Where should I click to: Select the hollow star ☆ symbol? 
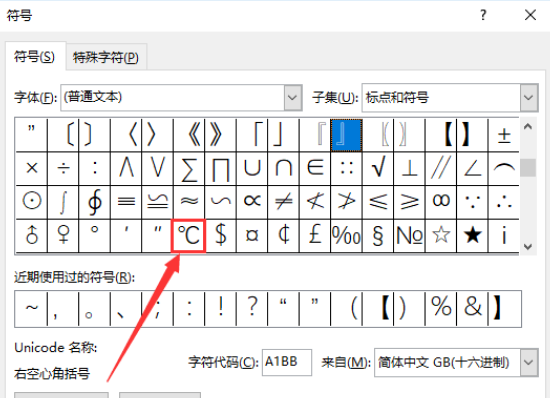[x=441, y=236]
